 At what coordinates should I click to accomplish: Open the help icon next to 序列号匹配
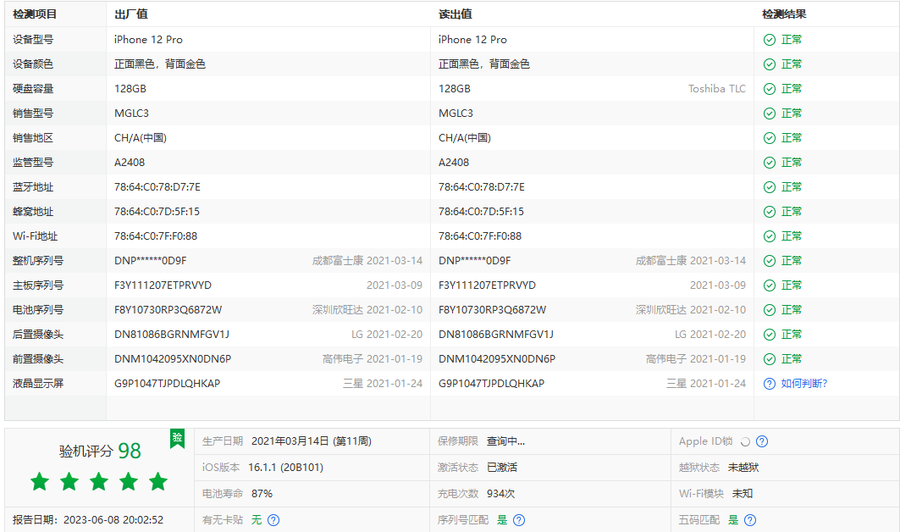tap(518, 520)
